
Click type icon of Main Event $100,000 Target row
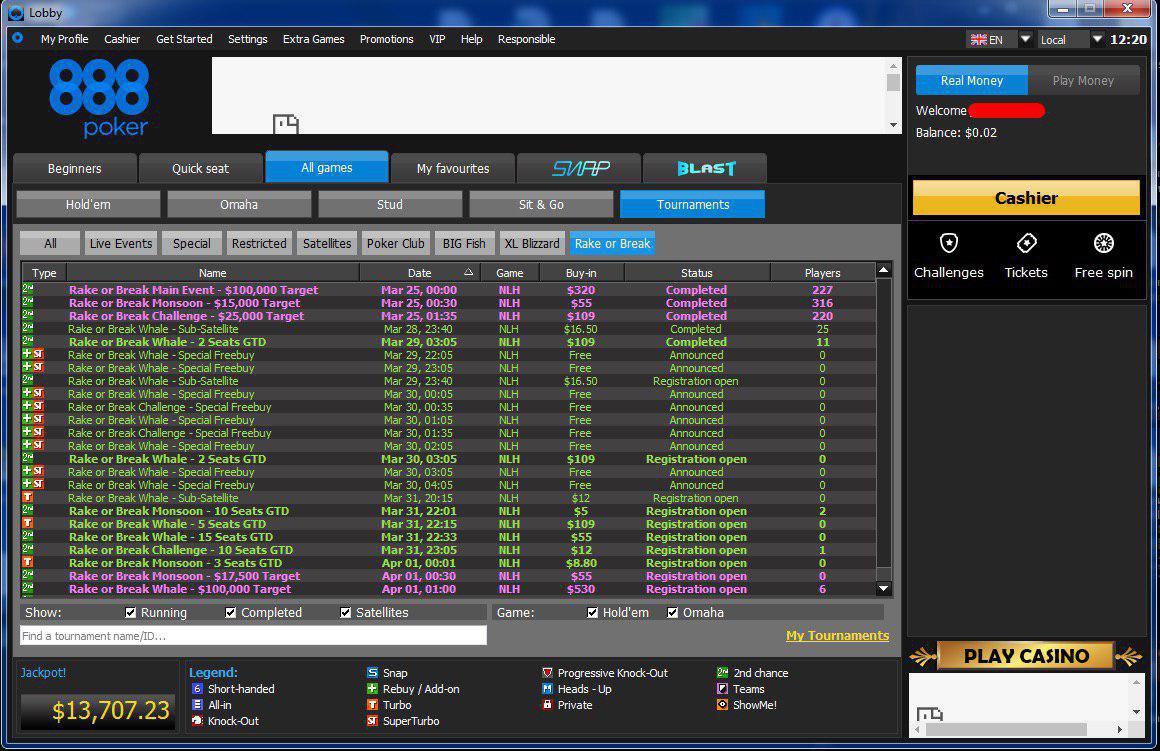pos(27,289)
